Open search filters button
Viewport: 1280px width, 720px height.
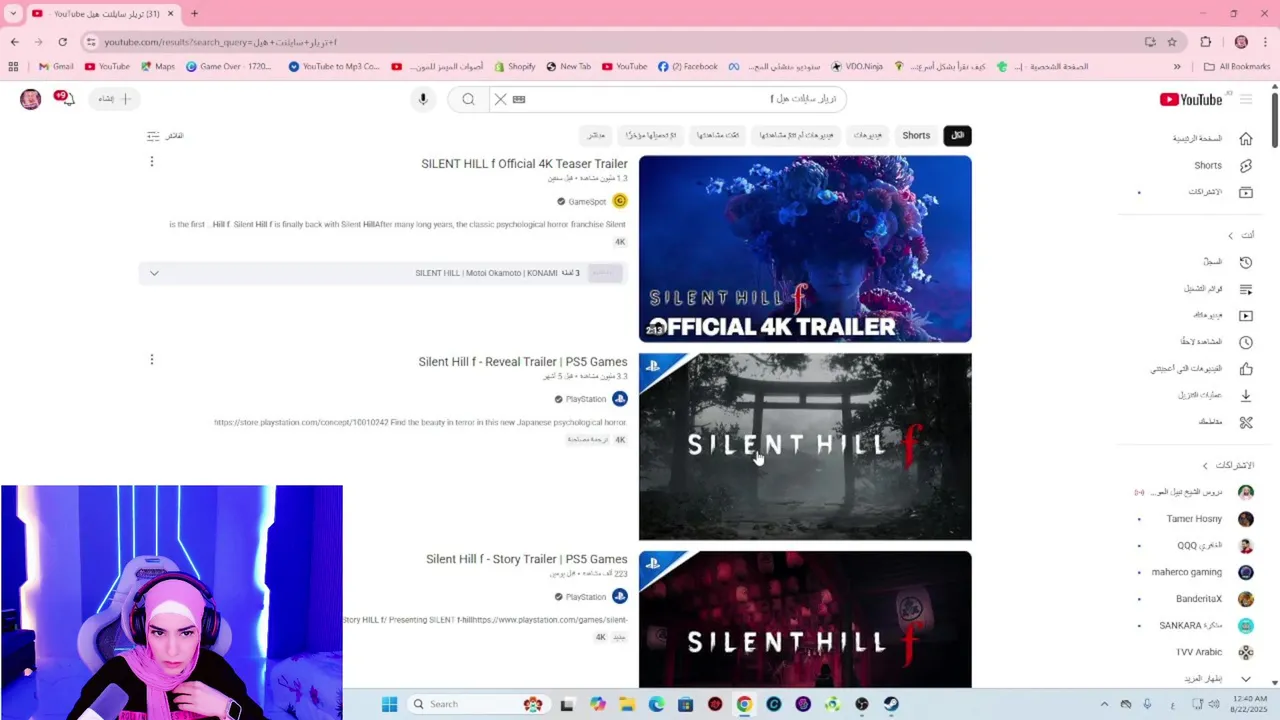(x=166, y=136)
